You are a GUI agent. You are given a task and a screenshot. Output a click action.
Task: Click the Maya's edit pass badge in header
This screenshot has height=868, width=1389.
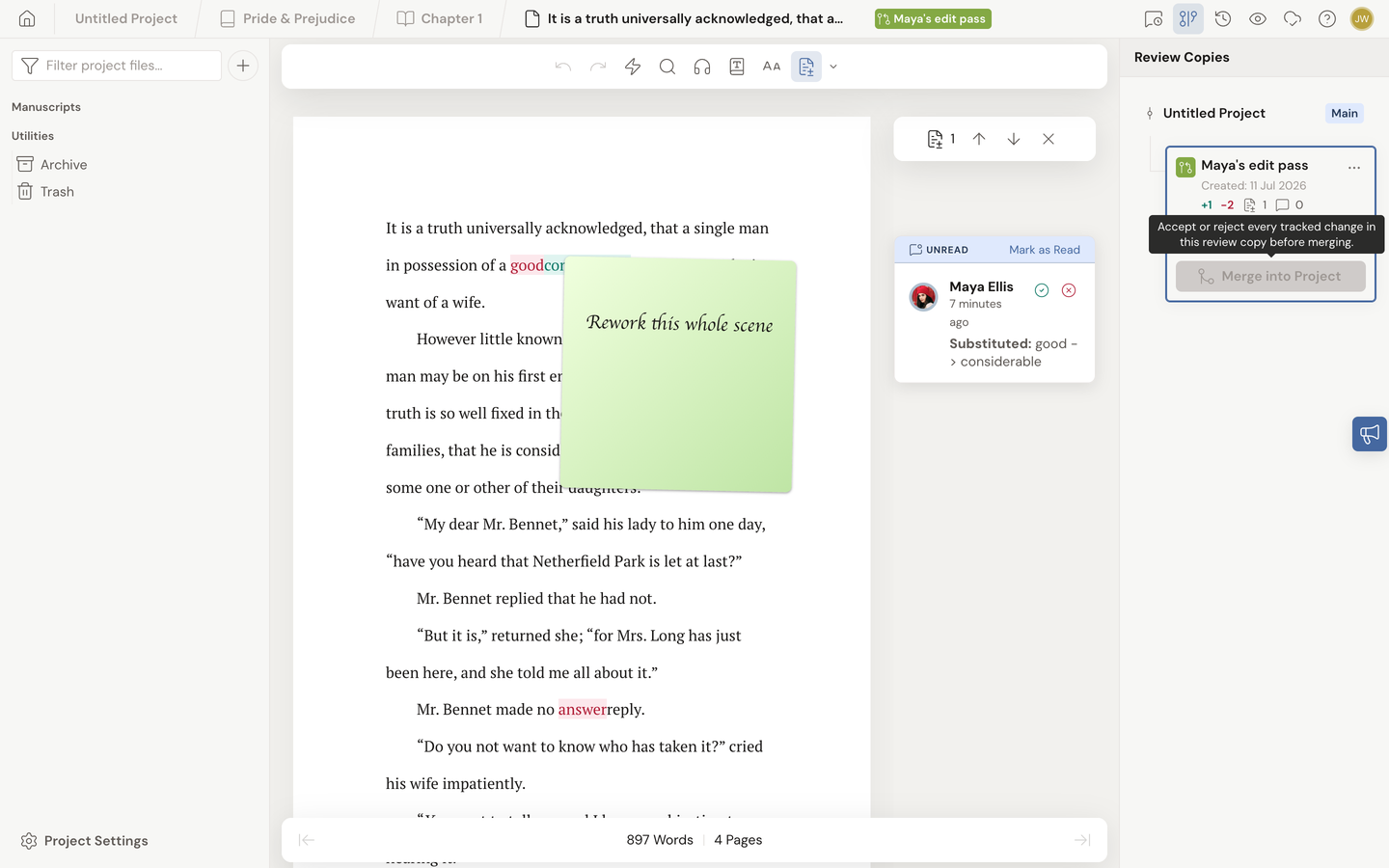click(933, 18)
